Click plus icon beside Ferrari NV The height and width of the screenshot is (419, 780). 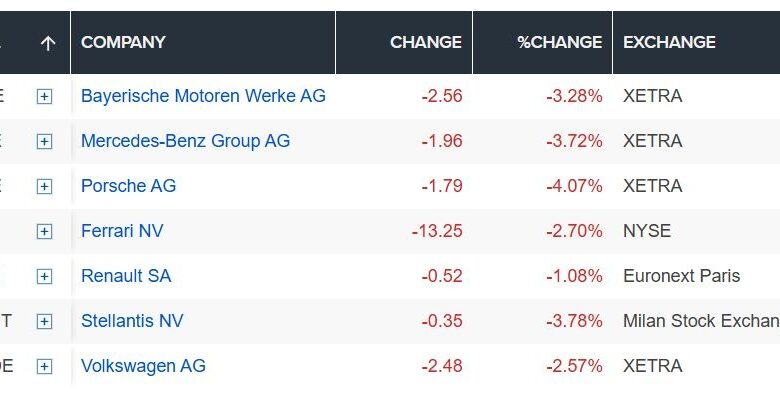coord(44,232)
